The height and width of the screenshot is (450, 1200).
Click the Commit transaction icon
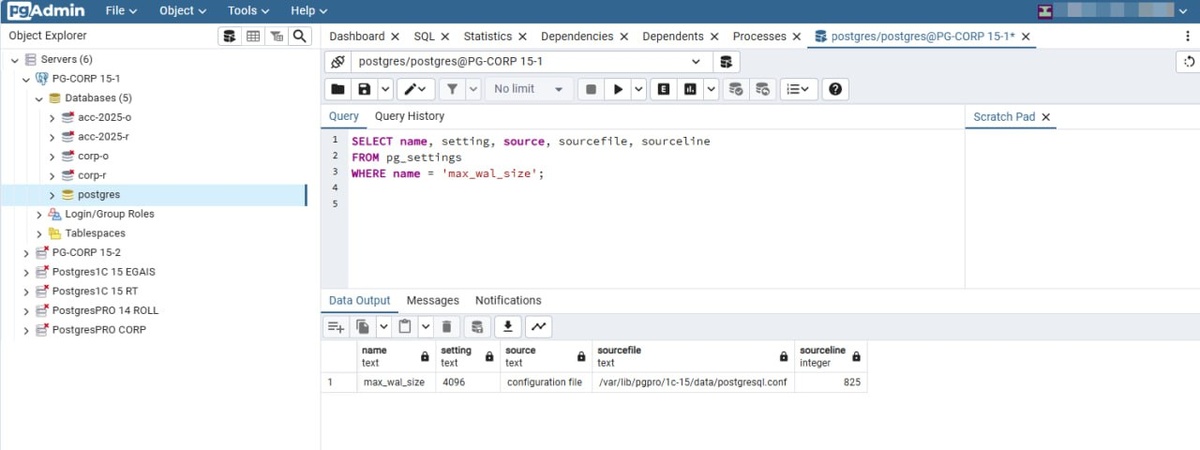tap(737, 89)
